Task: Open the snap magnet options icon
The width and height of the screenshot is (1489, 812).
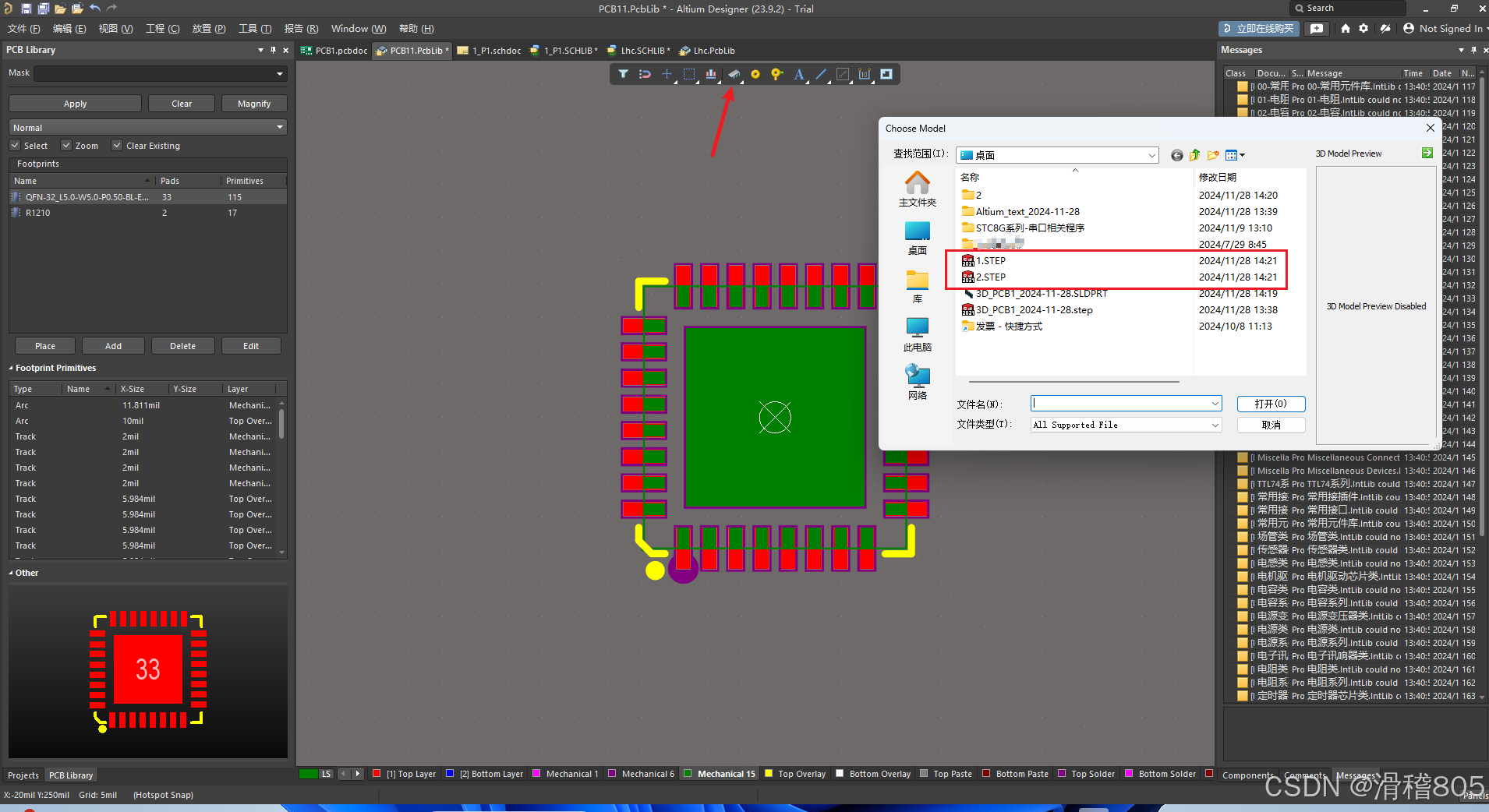Action: click(645, 74)
